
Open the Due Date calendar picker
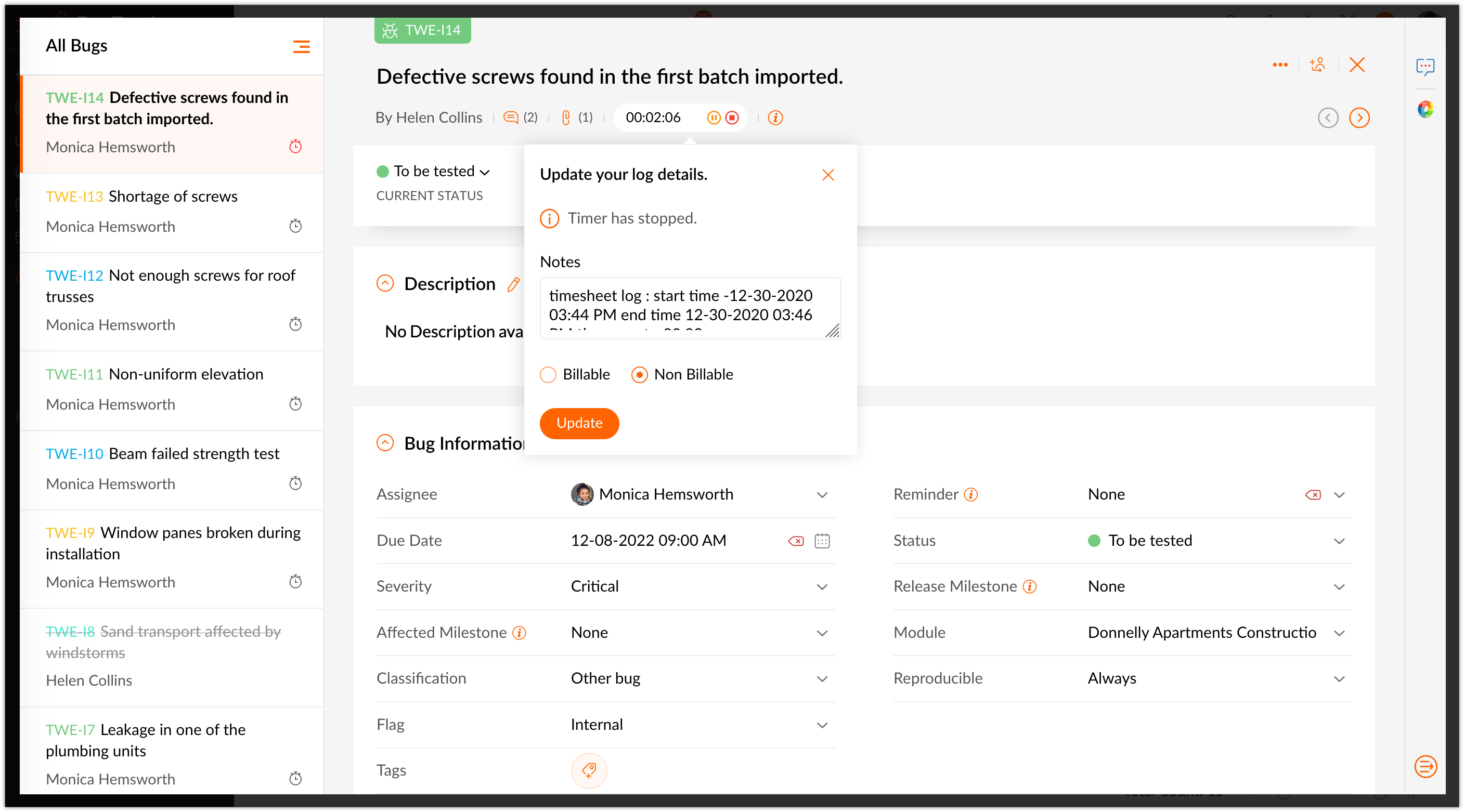tap(822, 541)
